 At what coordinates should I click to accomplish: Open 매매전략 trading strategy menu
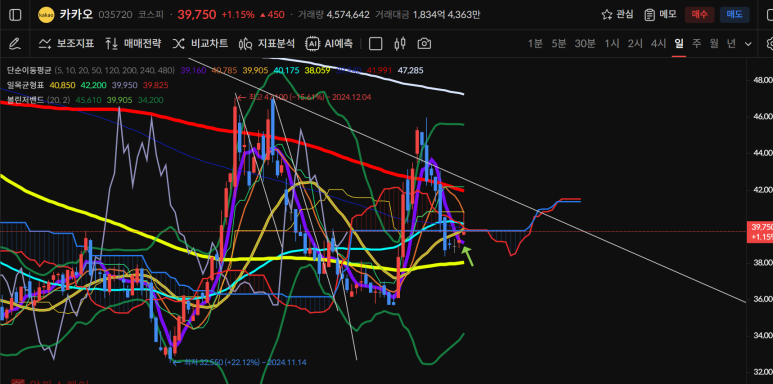point(133,44)
